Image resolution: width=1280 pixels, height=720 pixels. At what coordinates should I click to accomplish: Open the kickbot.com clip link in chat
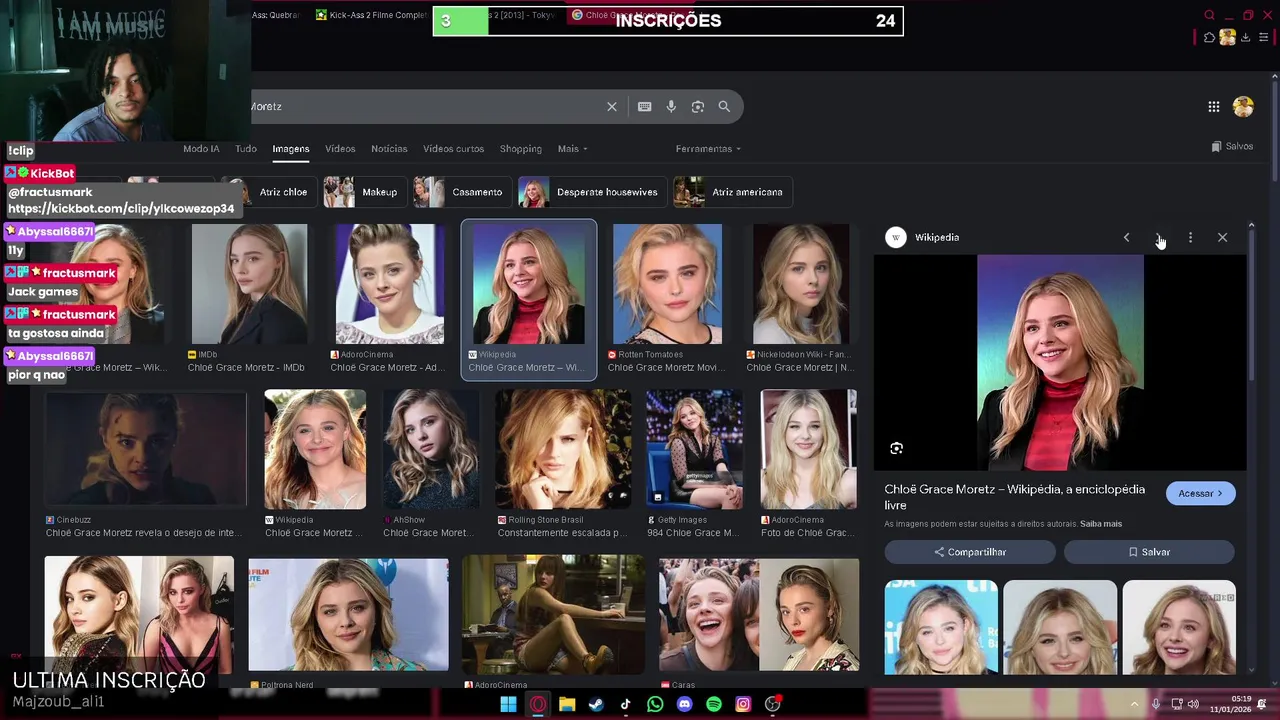121,209
